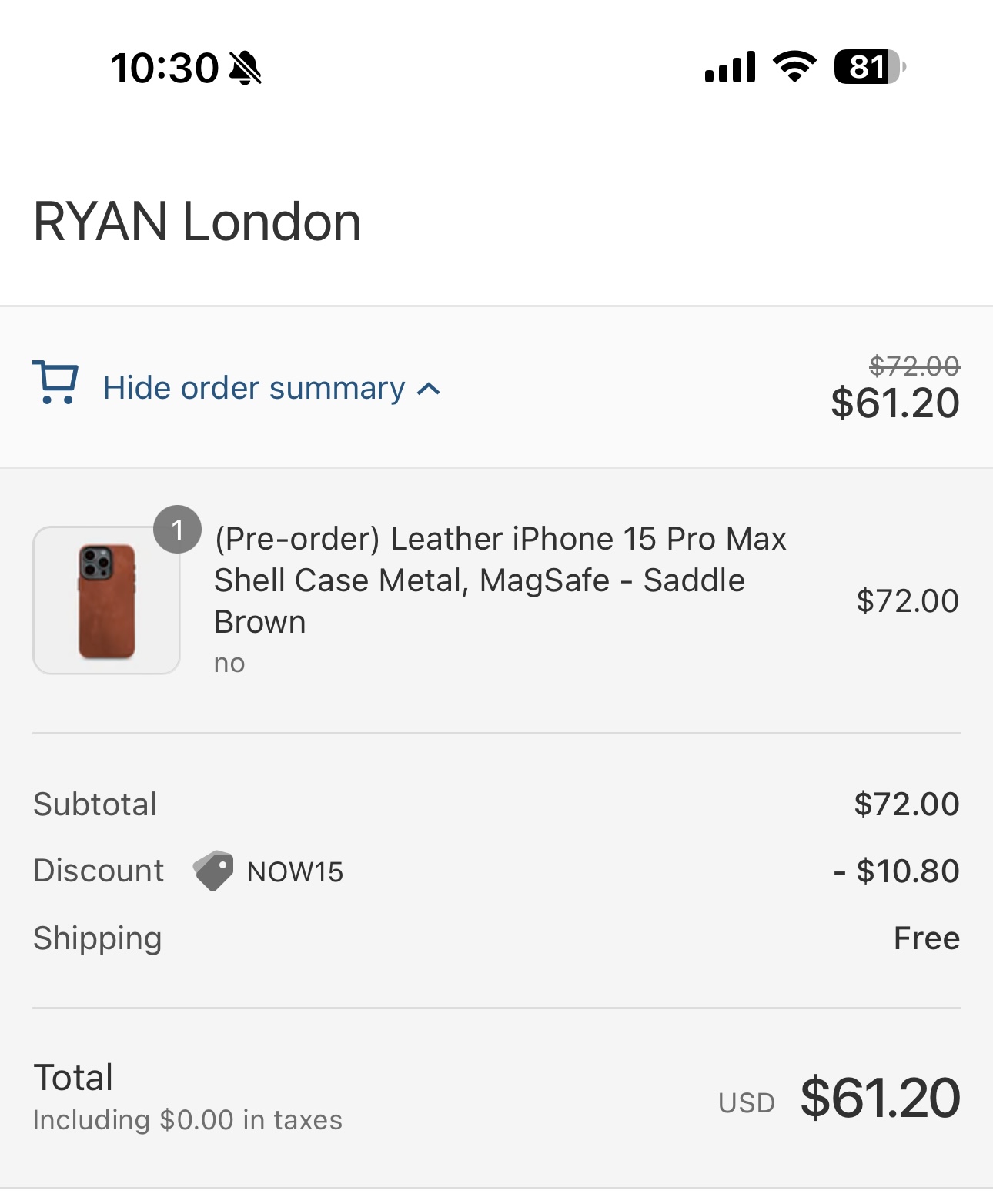993x1204 pixels.
Task: Click the Hide order summary link
Action: [x=254, y=388]
